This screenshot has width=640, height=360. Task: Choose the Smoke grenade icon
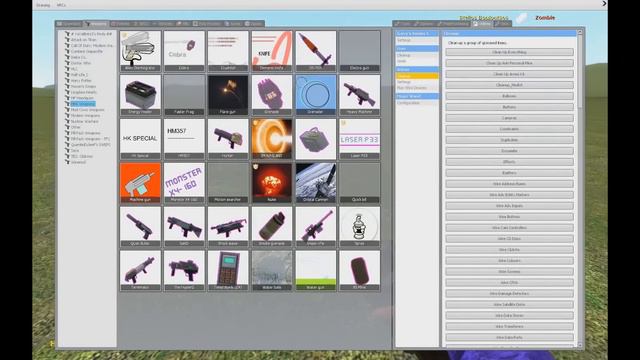[x=272, y=227]
